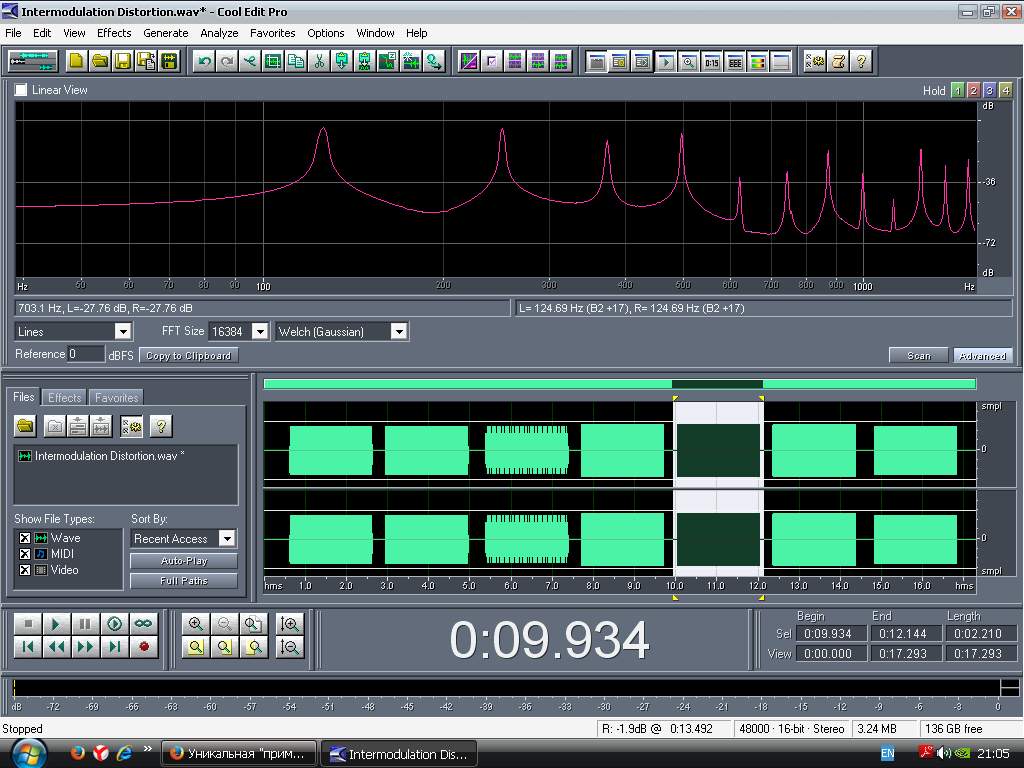1024x768 pixels.
Task: Click the Scan button
Action: (918, 355)
